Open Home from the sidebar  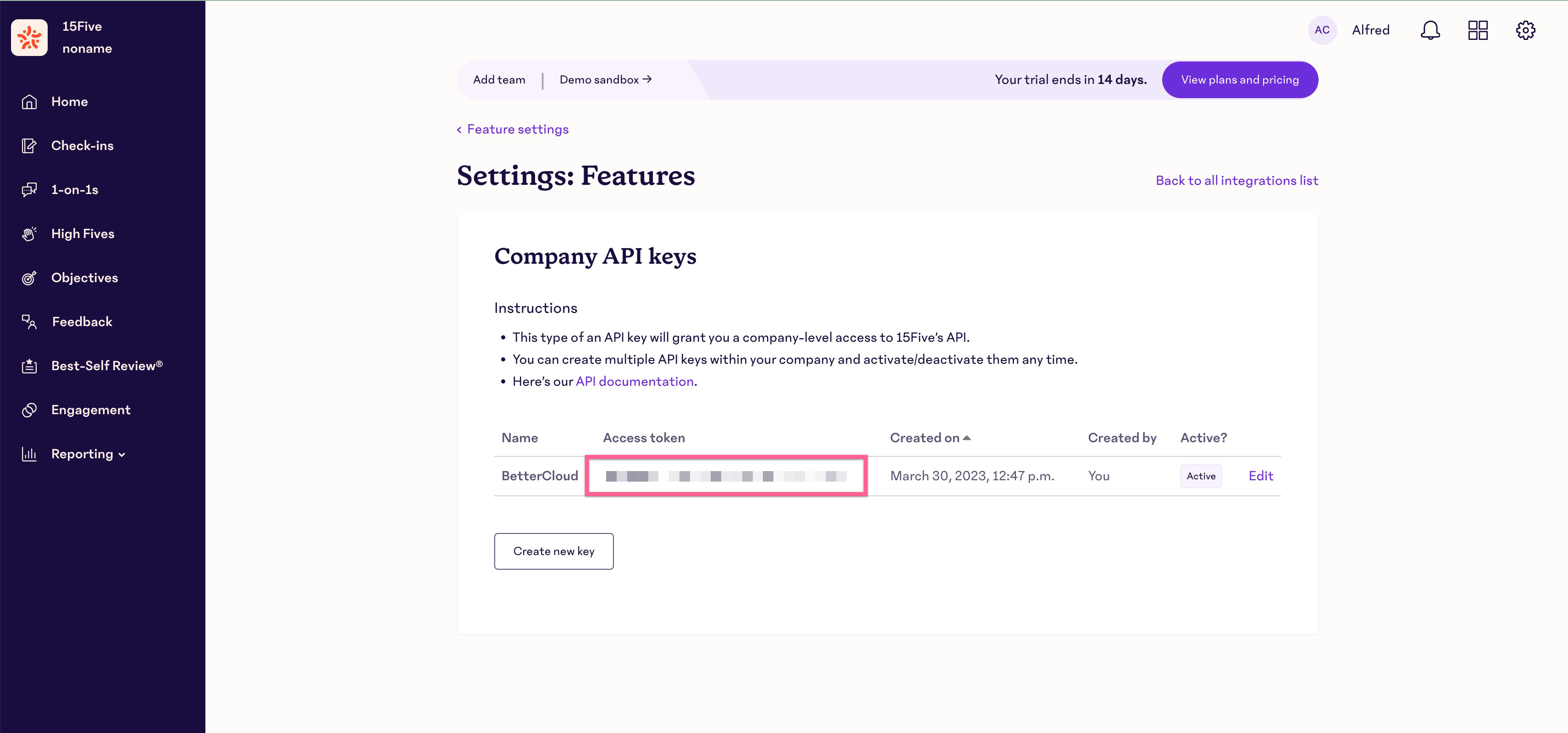69,102
